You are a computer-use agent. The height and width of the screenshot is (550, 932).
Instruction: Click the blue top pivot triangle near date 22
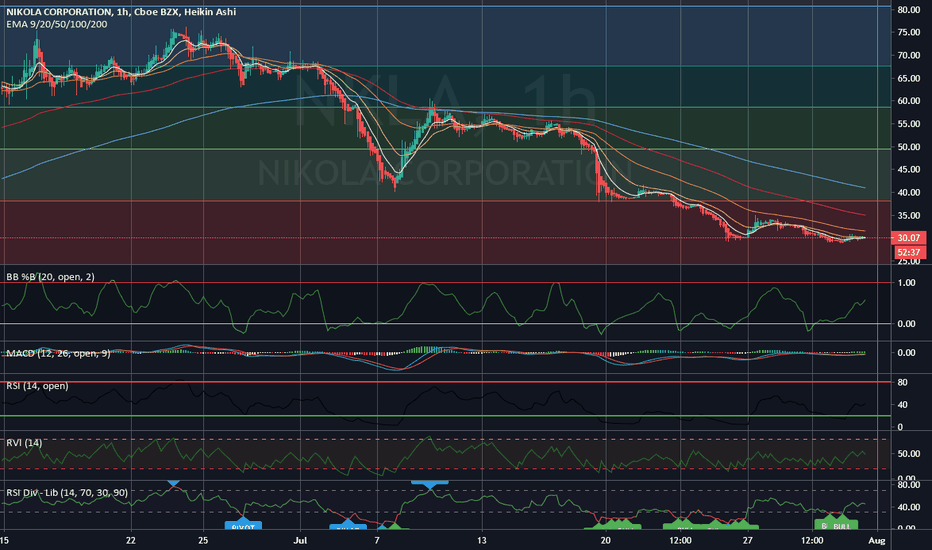173,483
